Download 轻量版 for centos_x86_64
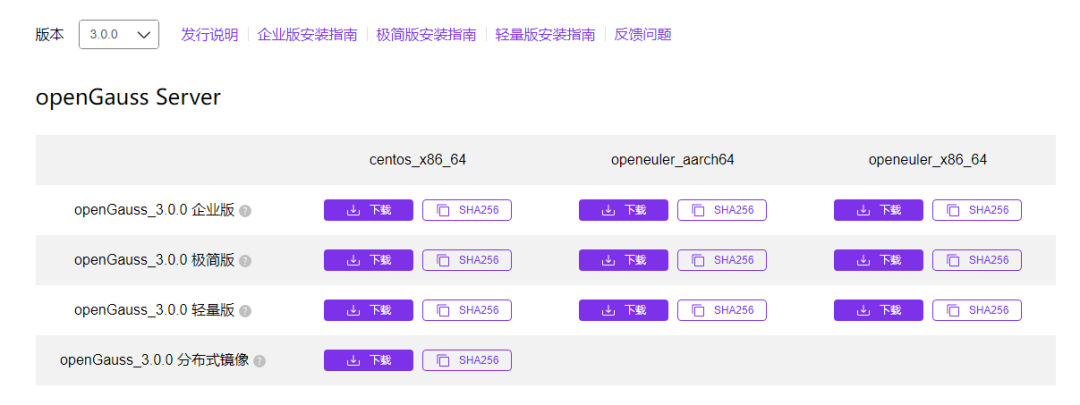This screenshot has height=405, width=1080. 368,310
